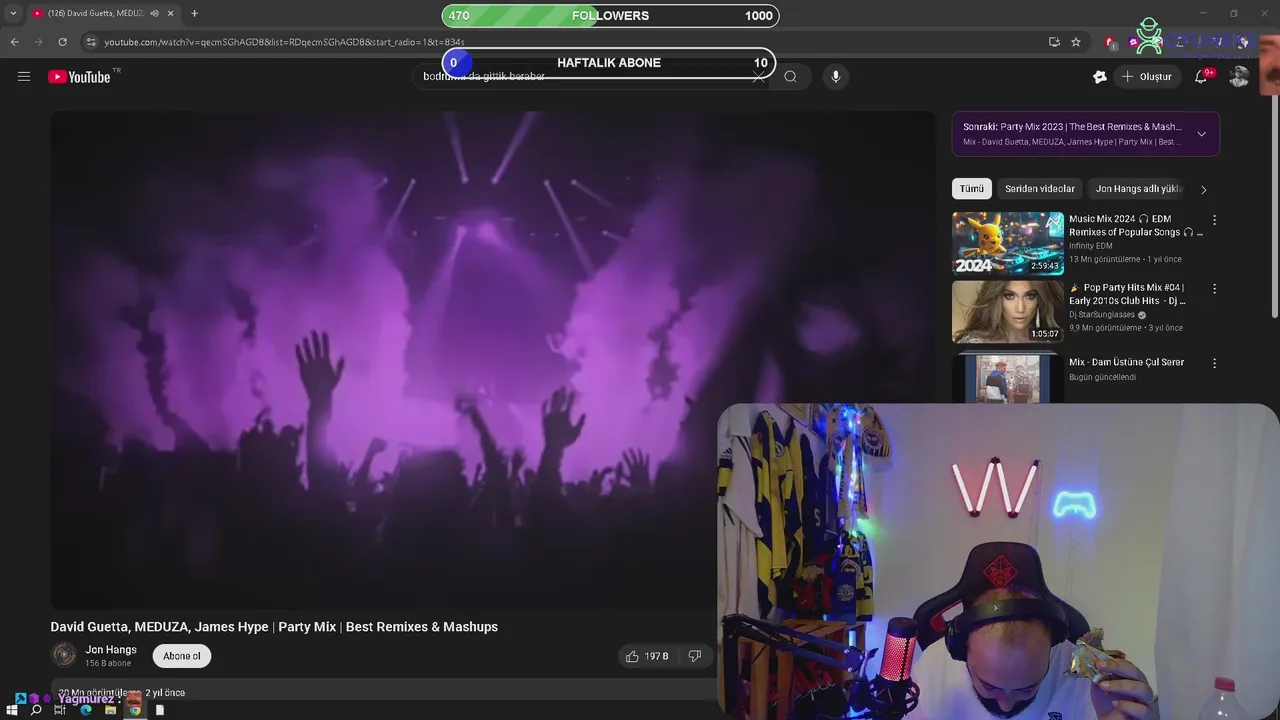View site information icon in address bar
The width and height of the screenshot is (1280, 720).
tap(91, 42)
